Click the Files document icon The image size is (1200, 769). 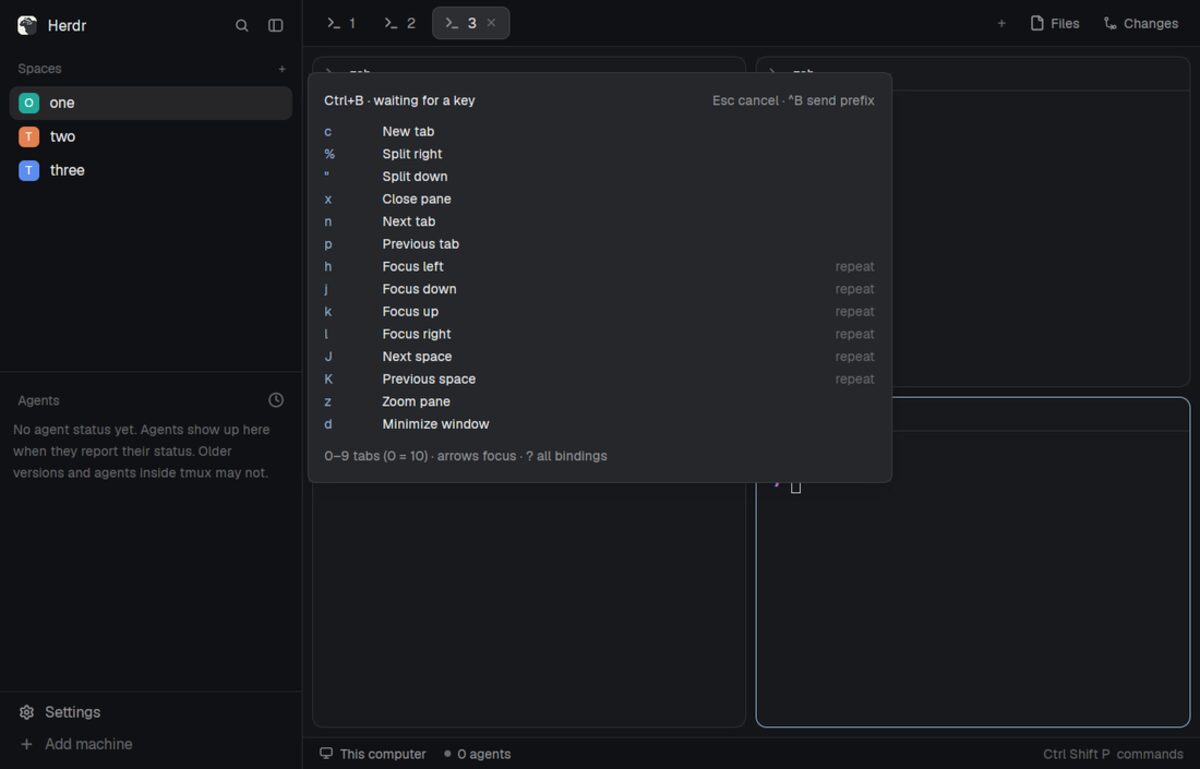pos(1037,23)
